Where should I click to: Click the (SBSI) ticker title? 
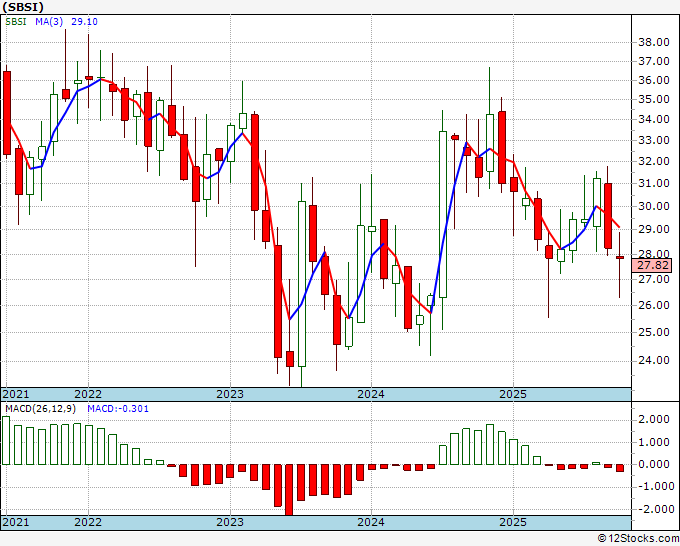pyautogui.click(x=23, y=7)
